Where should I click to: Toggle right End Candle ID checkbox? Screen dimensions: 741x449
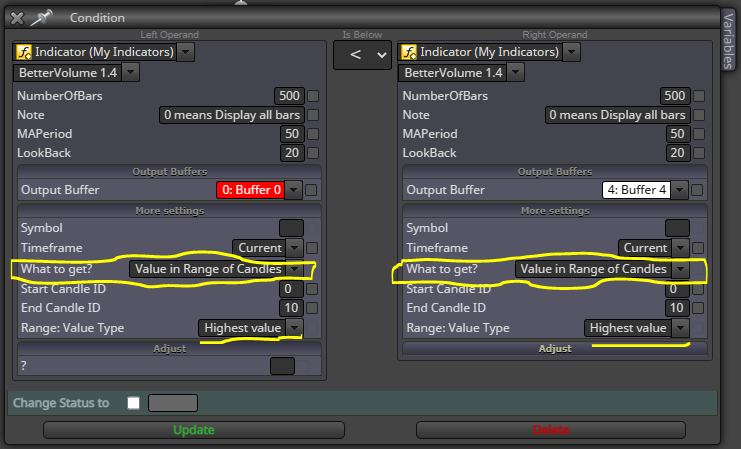pos(698,308)
